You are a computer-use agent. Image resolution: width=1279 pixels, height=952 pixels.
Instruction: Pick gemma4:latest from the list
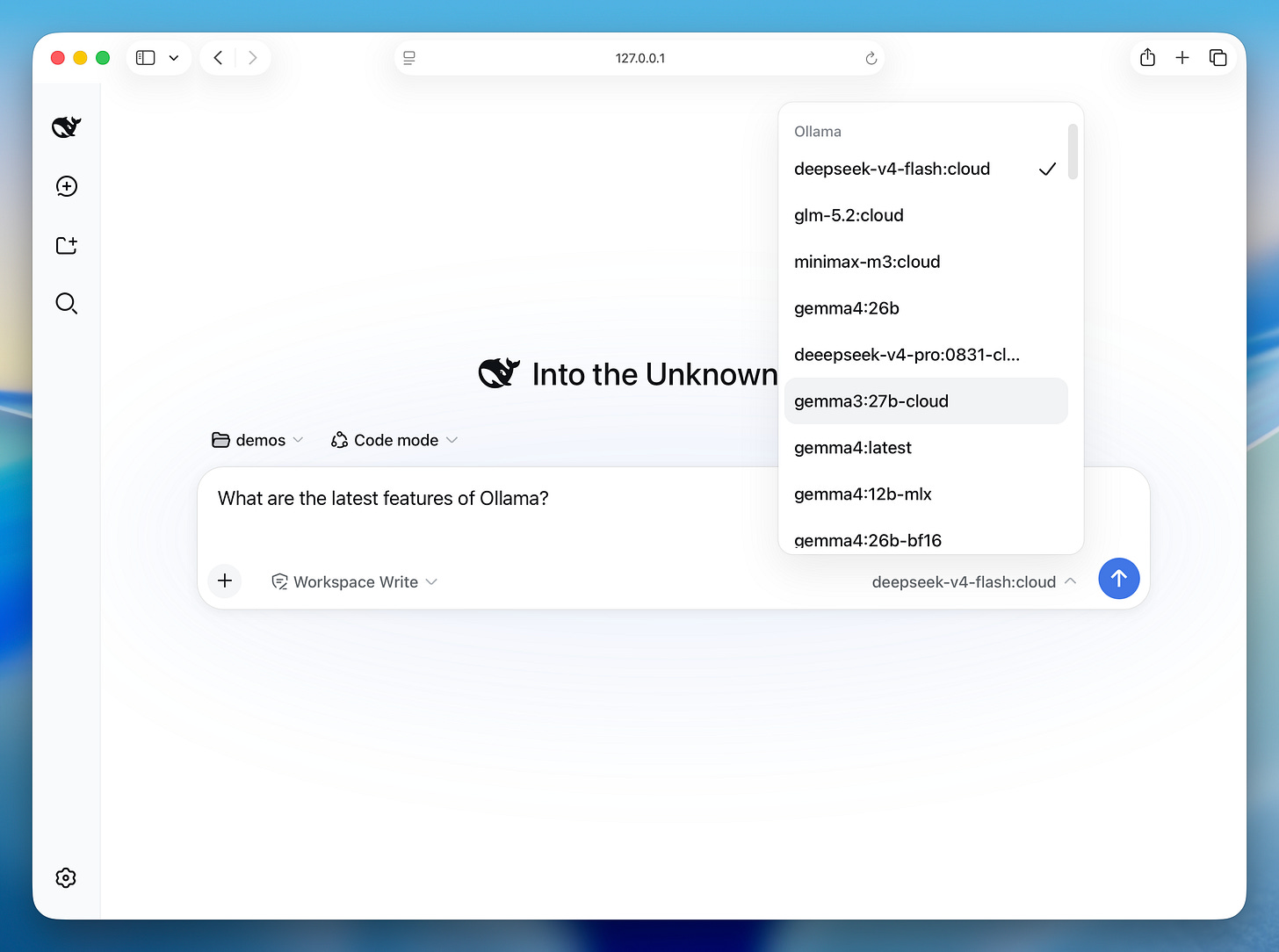tap(926, 448)
